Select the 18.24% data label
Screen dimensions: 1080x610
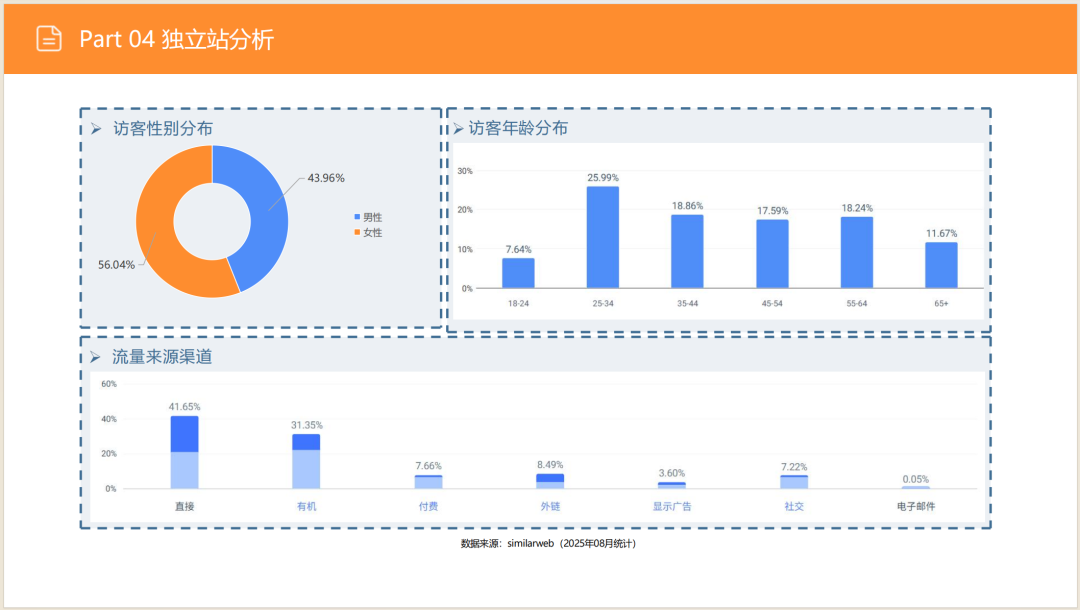[x=857, y=208]
